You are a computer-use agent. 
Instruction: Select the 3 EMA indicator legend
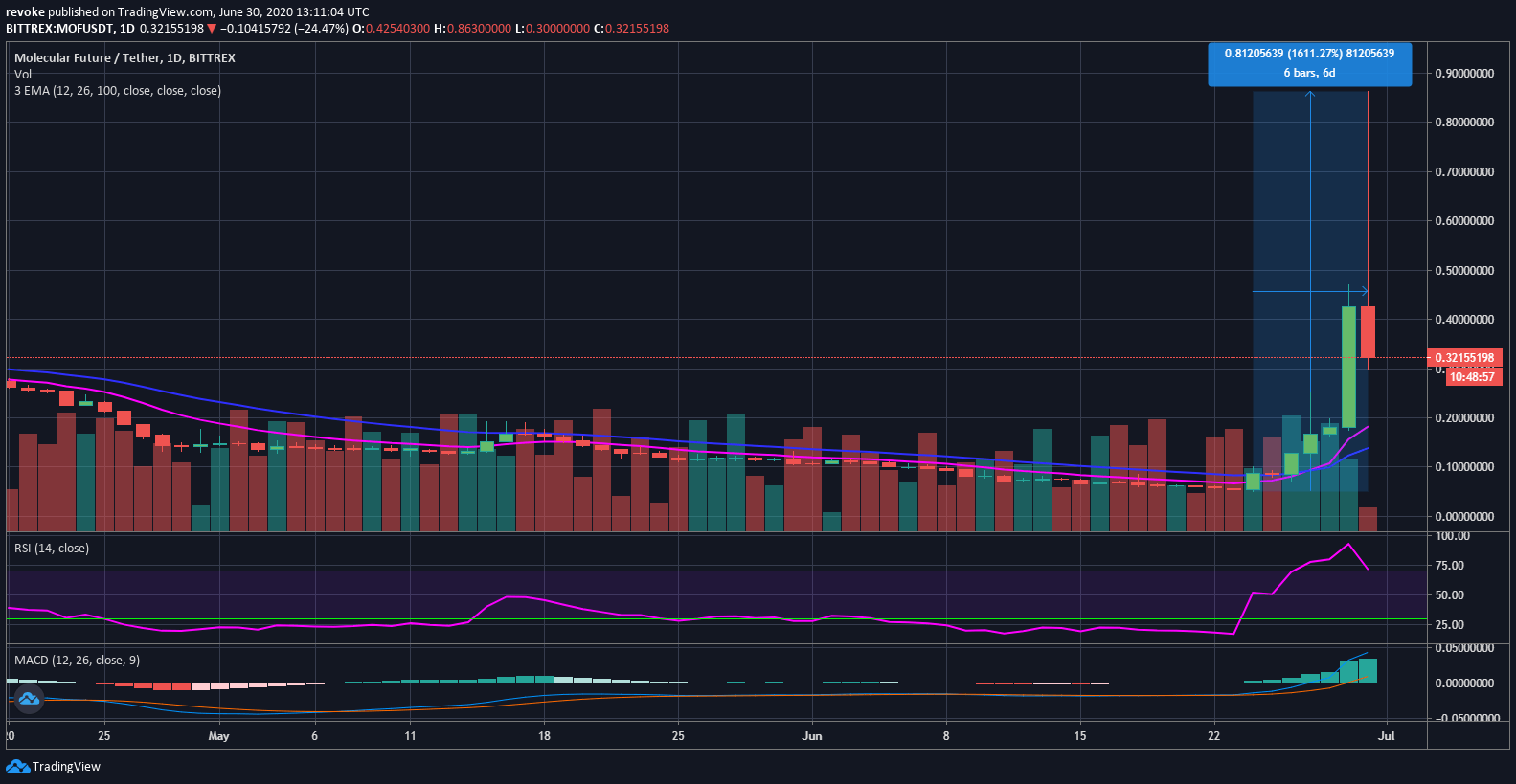(x=118, y=91)
